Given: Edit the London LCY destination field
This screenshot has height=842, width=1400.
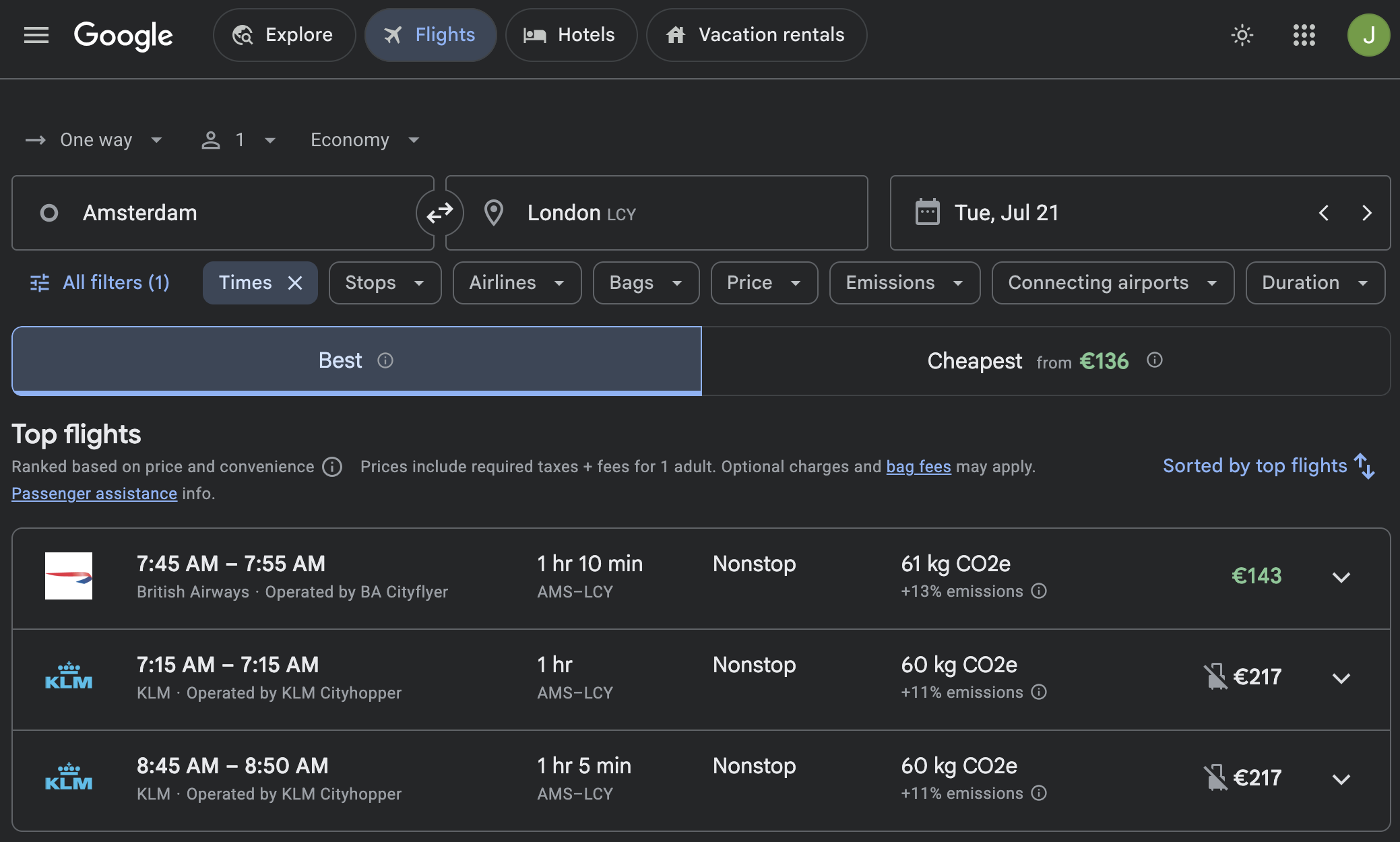Looking at the screenshot, I should pyautogui.click(x=657, y=213).
